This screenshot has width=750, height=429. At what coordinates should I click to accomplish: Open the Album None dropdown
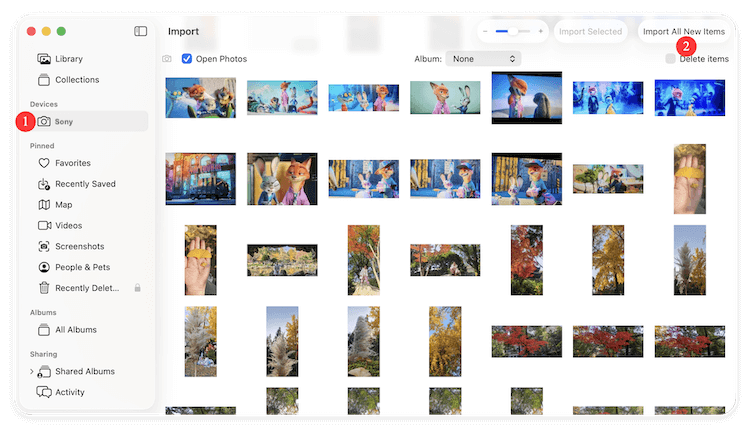point(483,59)
